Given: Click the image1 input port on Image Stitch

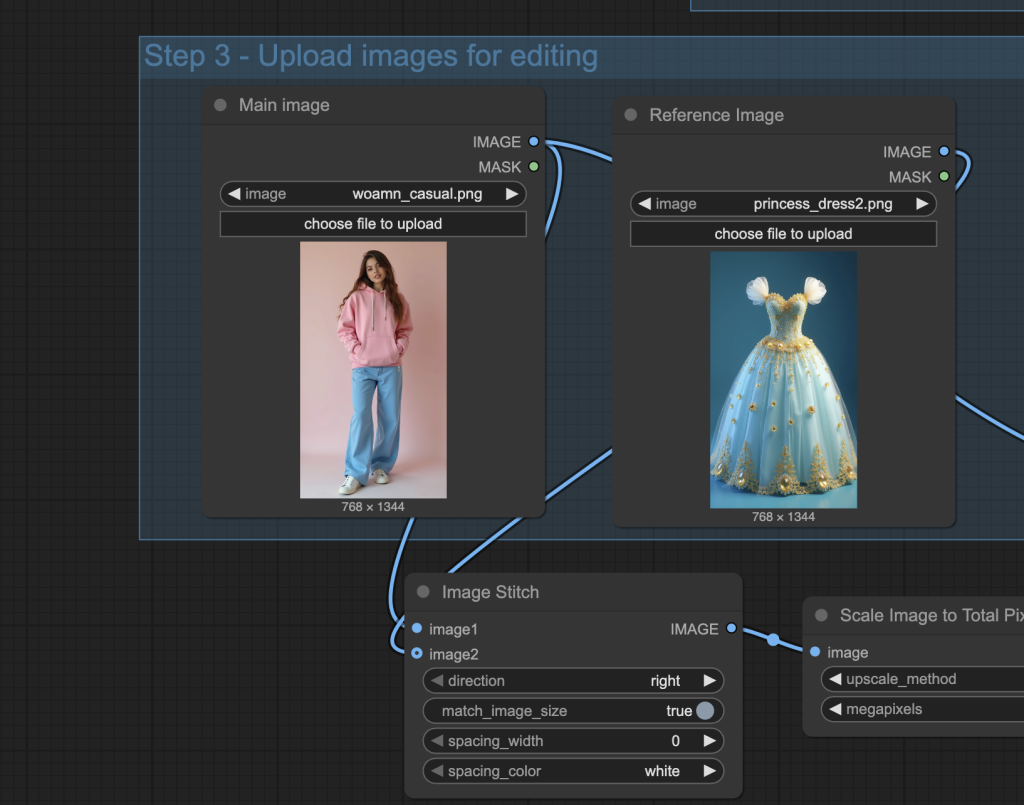Looking at the screenshot, I should [417, 629].
